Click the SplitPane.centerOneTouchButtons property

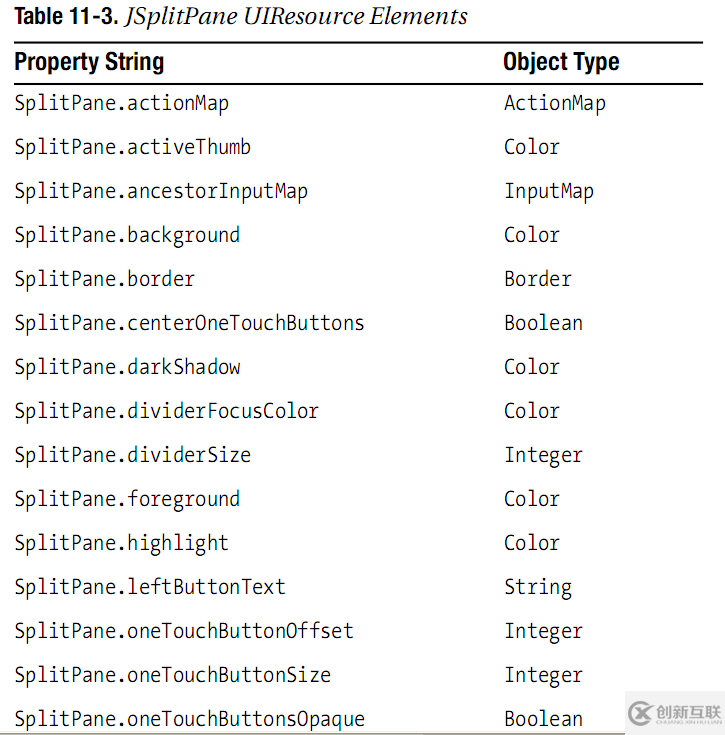(x=189, y=323)
